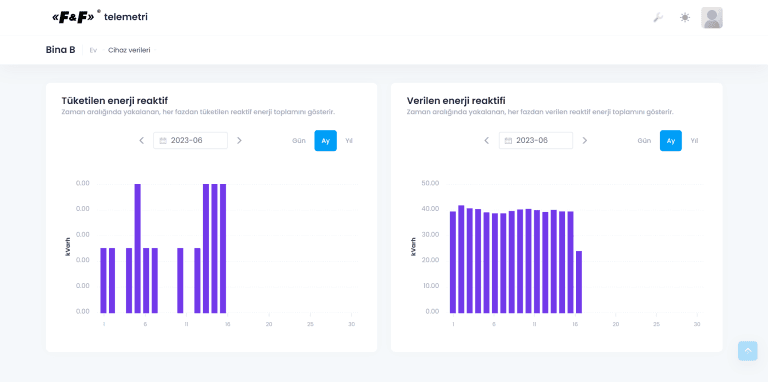Open the Cihaz verileri breadcrumb link
This screenshot has height=382, width=768.
click(129, 50)
